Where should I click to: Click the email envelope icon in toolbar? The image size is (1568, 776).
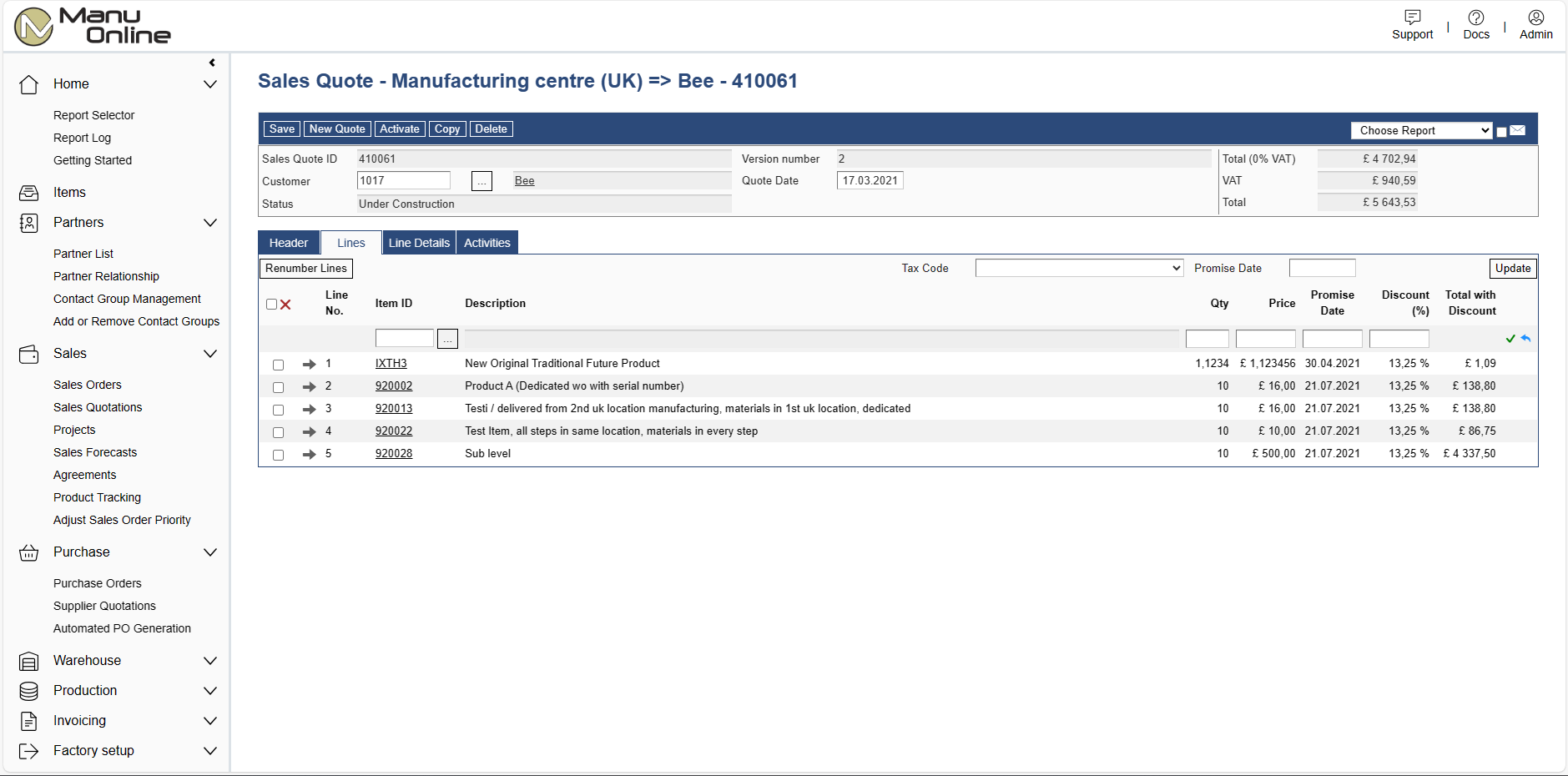pos(1518,130)
